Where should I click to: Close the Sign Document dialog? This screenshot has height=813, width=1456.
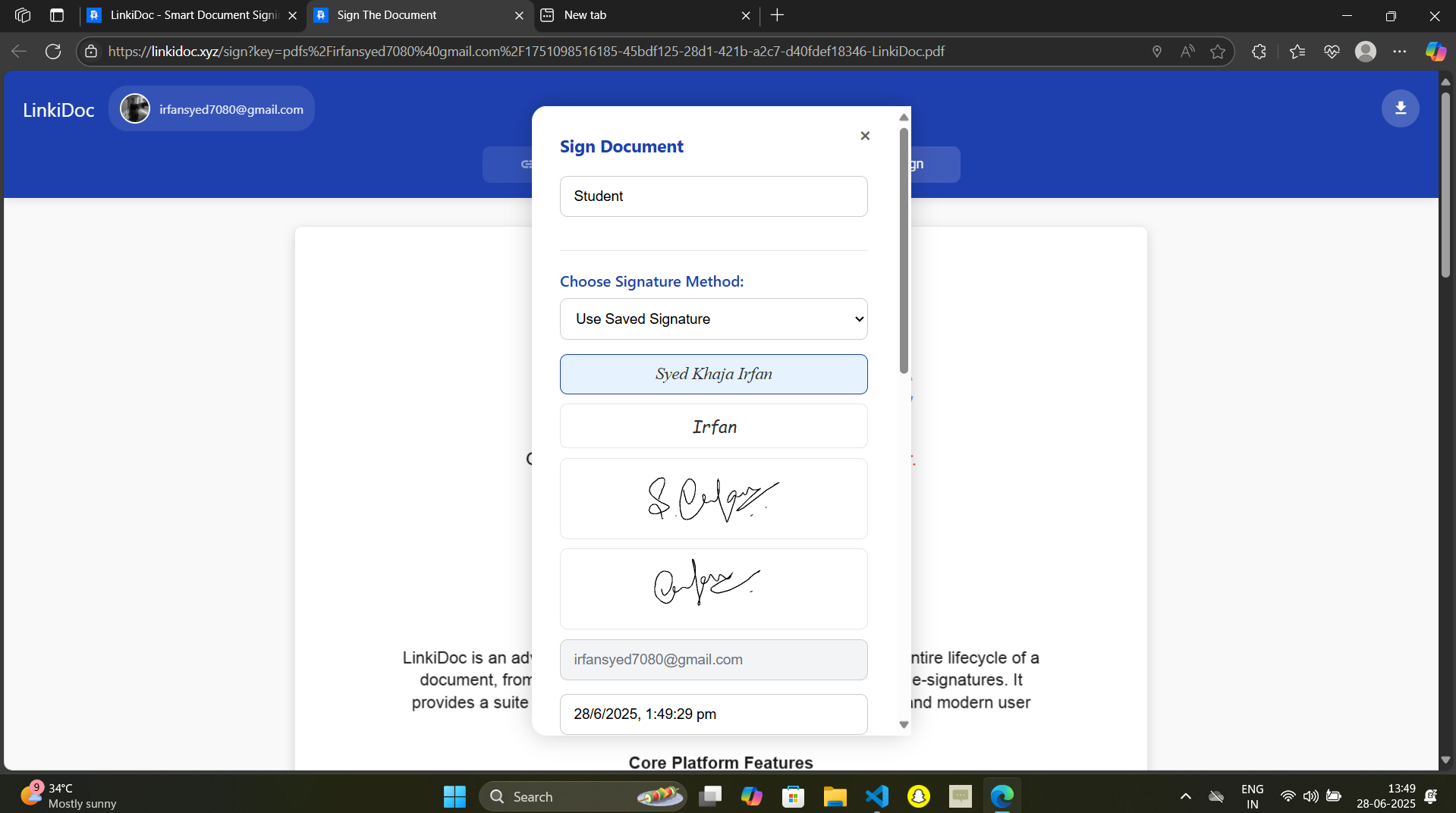[x=865, y=136]
